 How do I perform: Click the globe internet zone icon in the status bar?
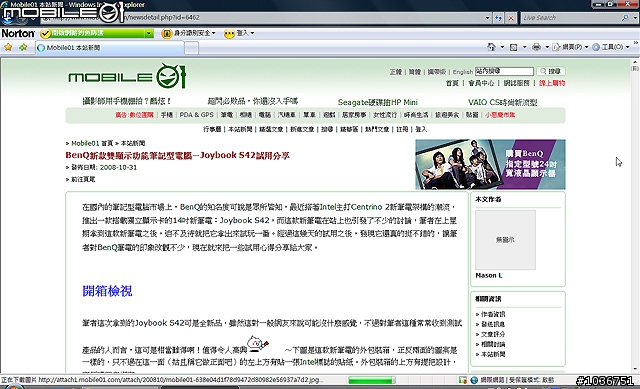pos(474,380)
